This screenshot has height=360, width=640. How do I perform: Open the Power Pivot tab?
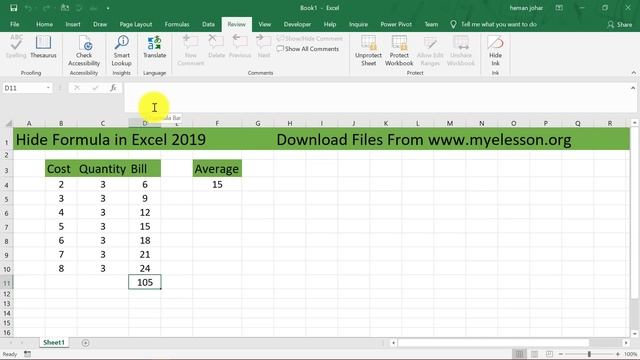(396, 24)
